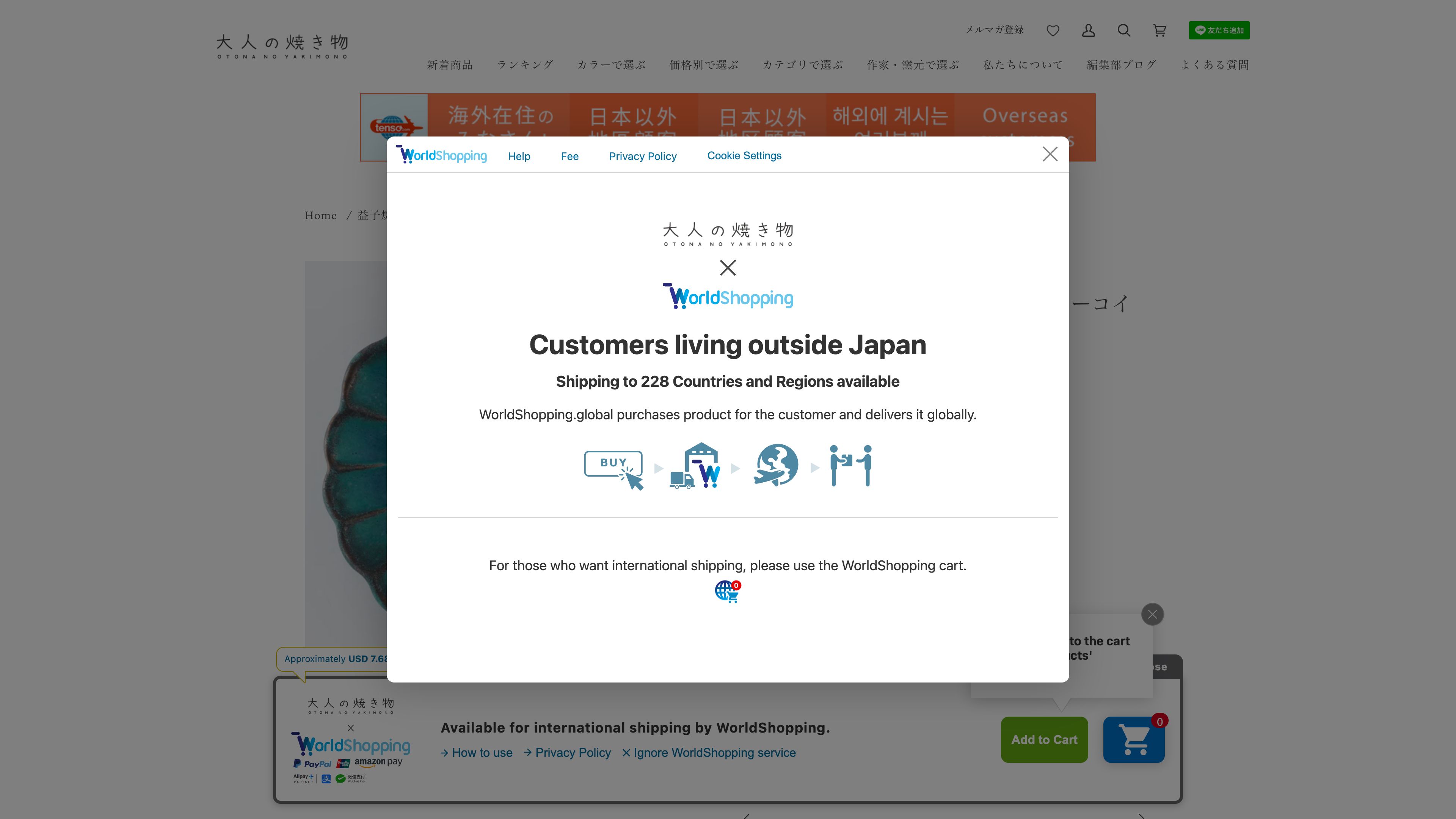Open the blue WorldShopping cart button
This screenshot has width=1456, height=819.
[x=1133, y=739]
